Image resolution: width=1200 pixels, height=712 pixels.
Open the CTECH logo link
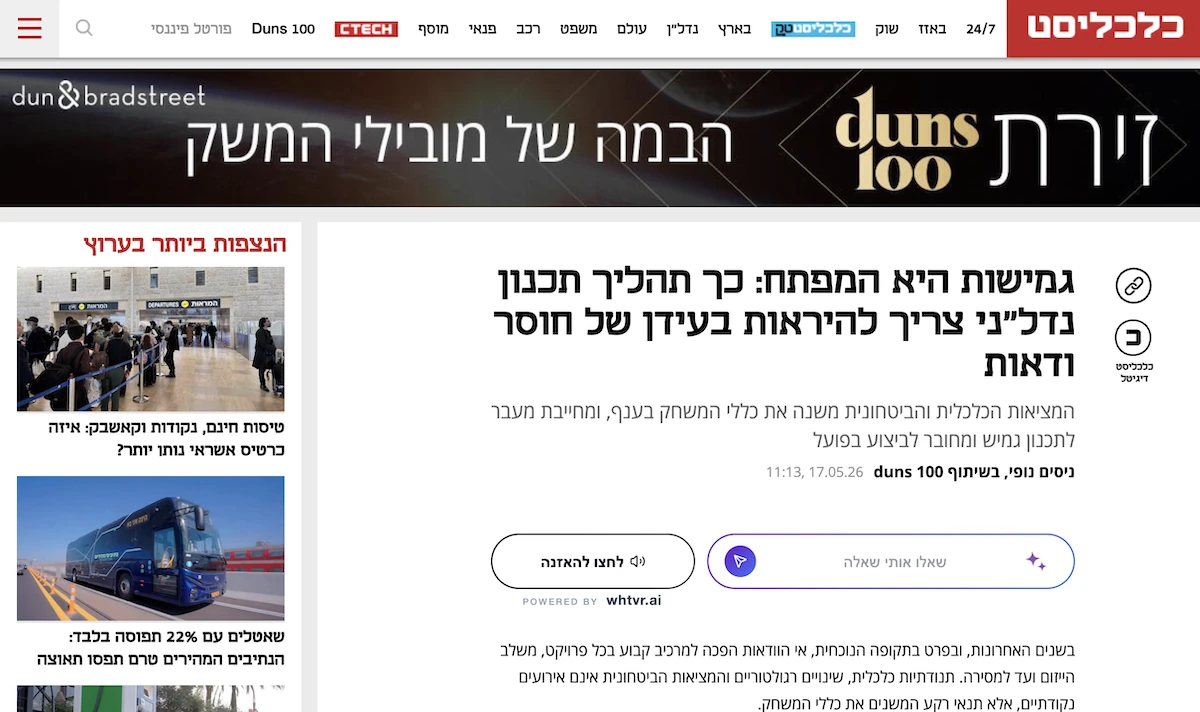(x=366, y=29)
